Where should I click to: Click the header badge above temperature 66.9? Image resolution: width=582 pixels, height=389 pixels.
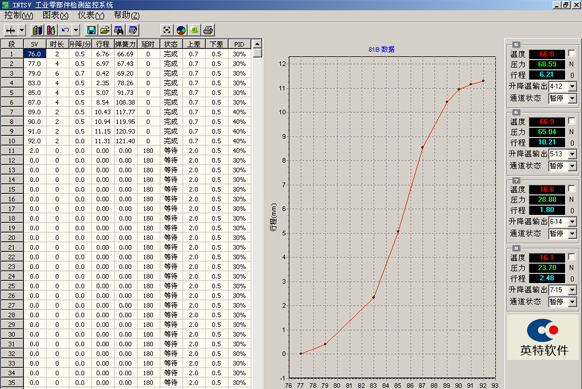click(x=516, y=112)
